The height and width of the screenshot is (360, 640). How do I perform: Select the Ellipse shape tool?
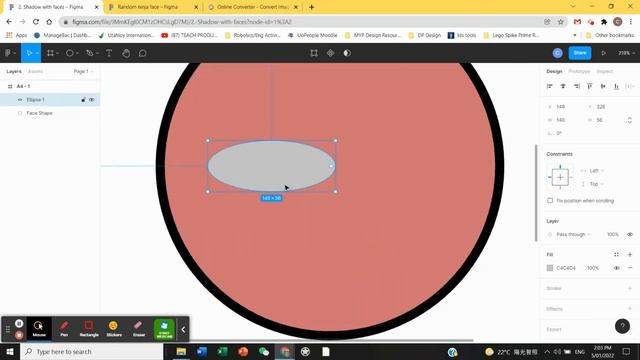click(x=70, y=53)
